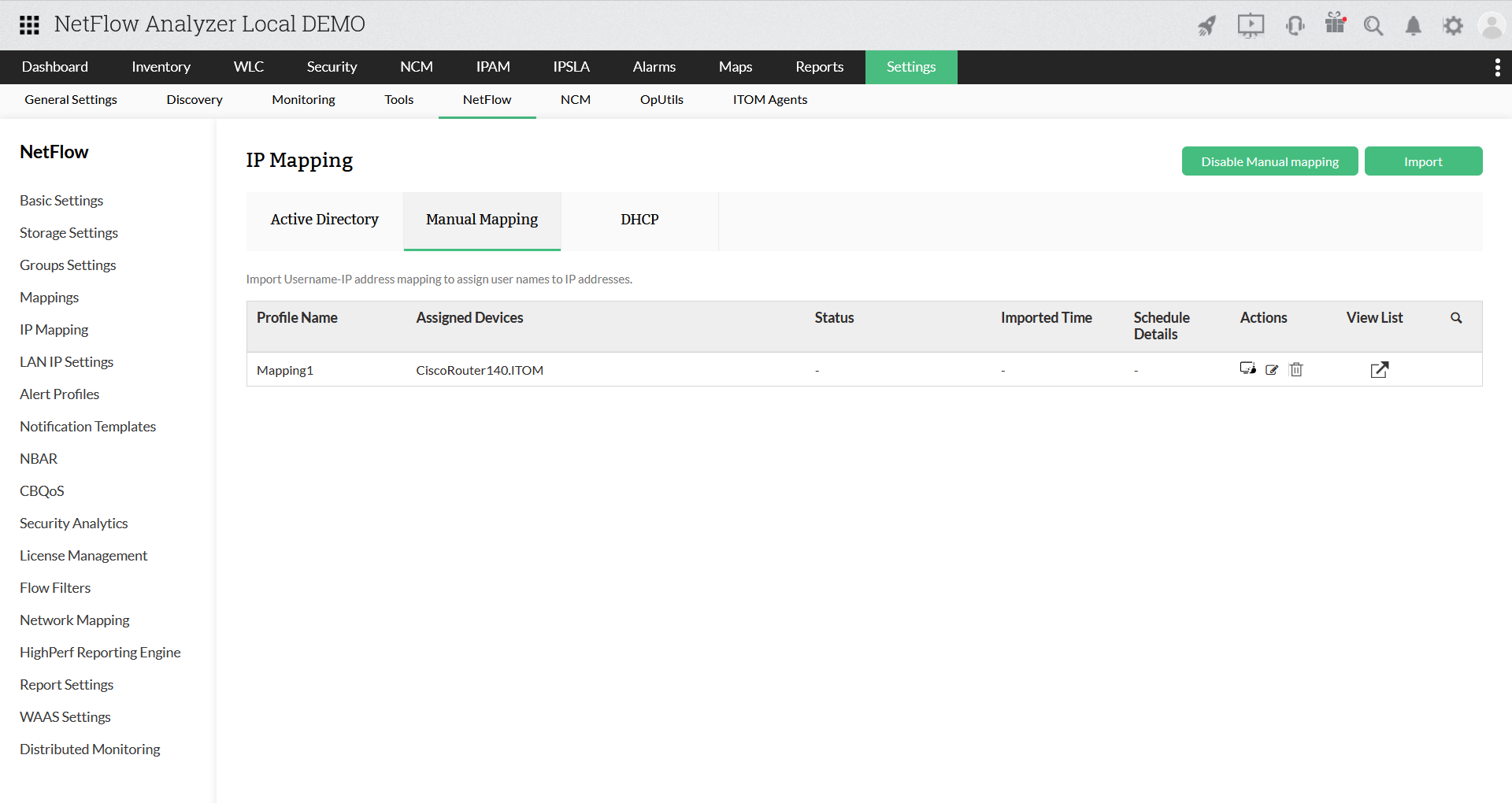This screenshot has width=1512, height=803.
Task: Select the CiscoRouter140.ITOM mapping row
Action: click(x=480, y=369)
